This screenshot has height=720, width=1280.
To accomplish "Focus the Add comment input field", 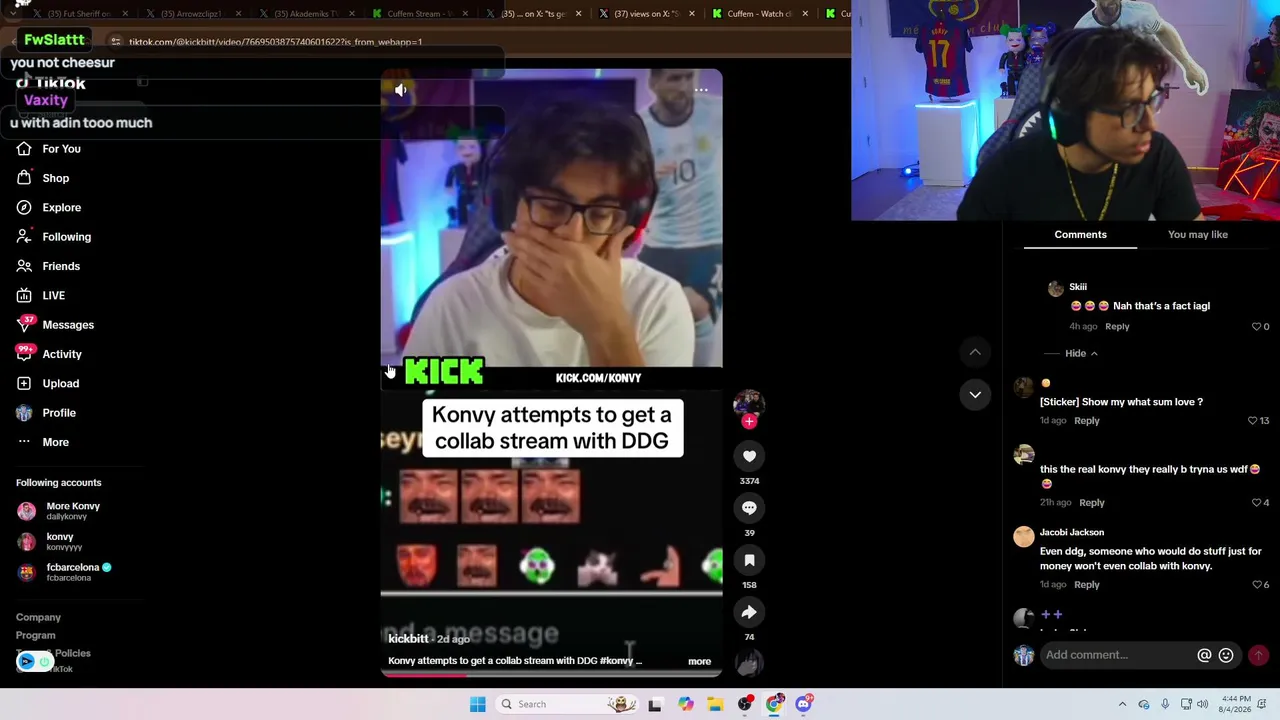I will pyautogui.click(x=1115, y=655).
